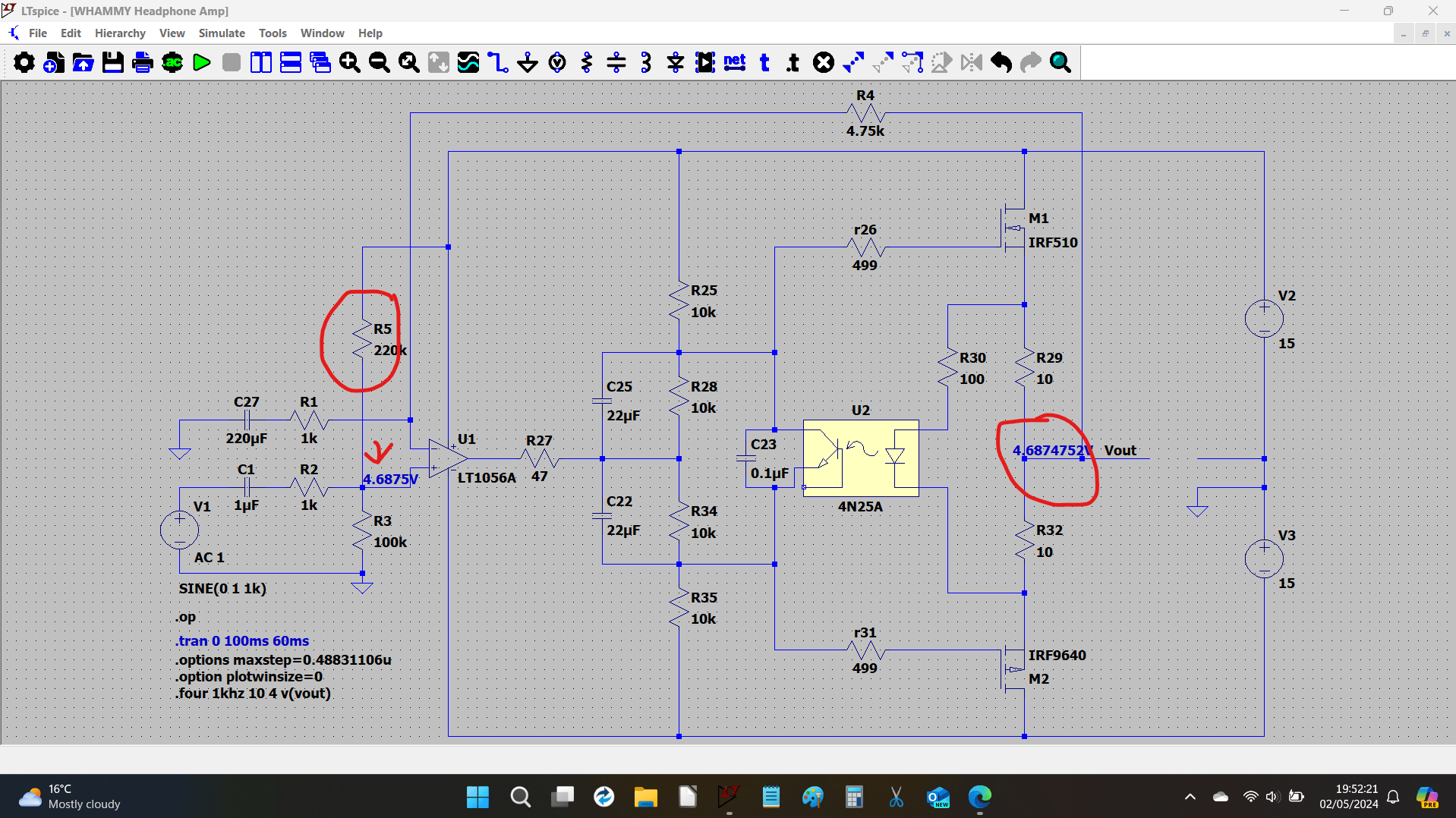Cascade the windows
Image resolution: width=1456 pixels, height=818 pixels.
pyautogui.click(x=320, y=62)
